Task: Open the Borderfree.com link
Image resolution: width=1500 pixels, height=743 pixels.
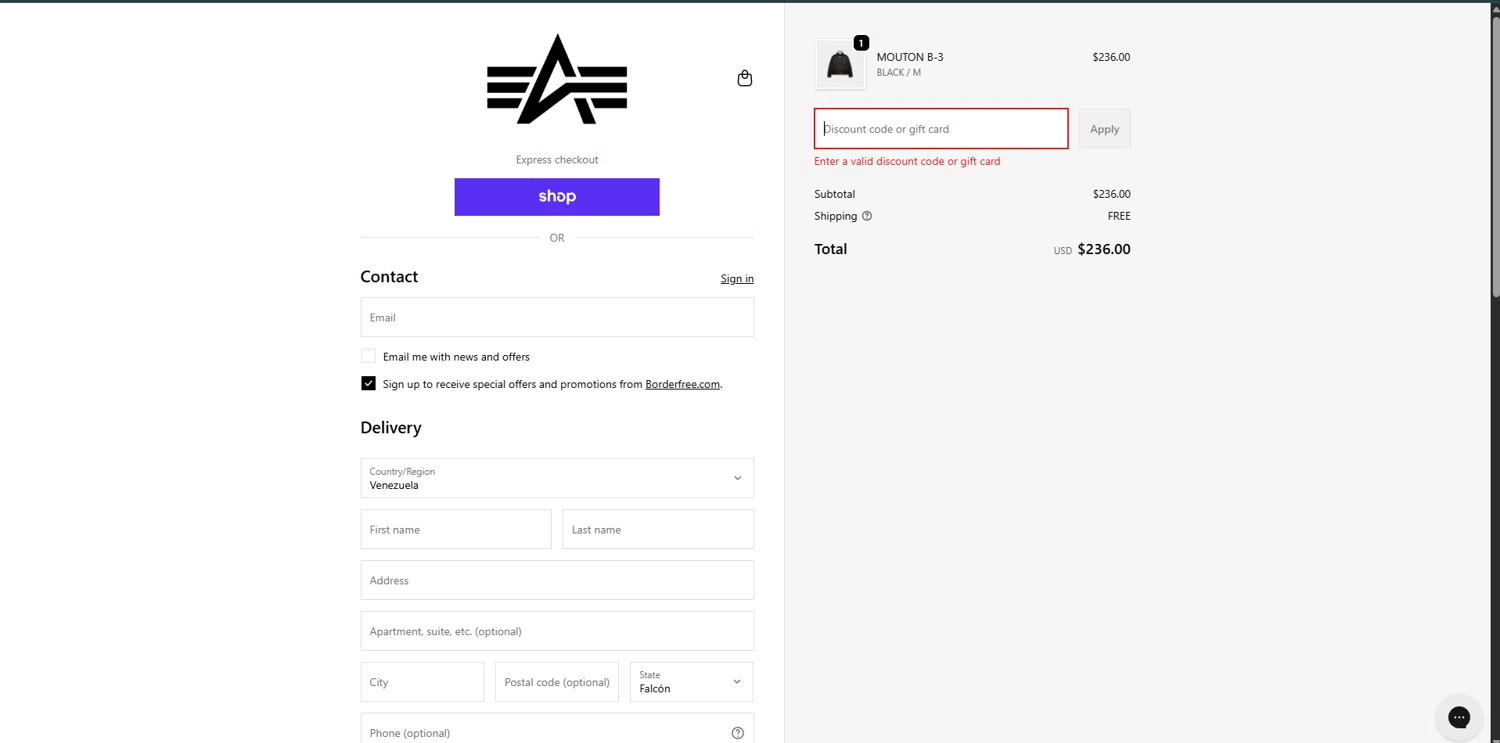Action: pos(682,384)
